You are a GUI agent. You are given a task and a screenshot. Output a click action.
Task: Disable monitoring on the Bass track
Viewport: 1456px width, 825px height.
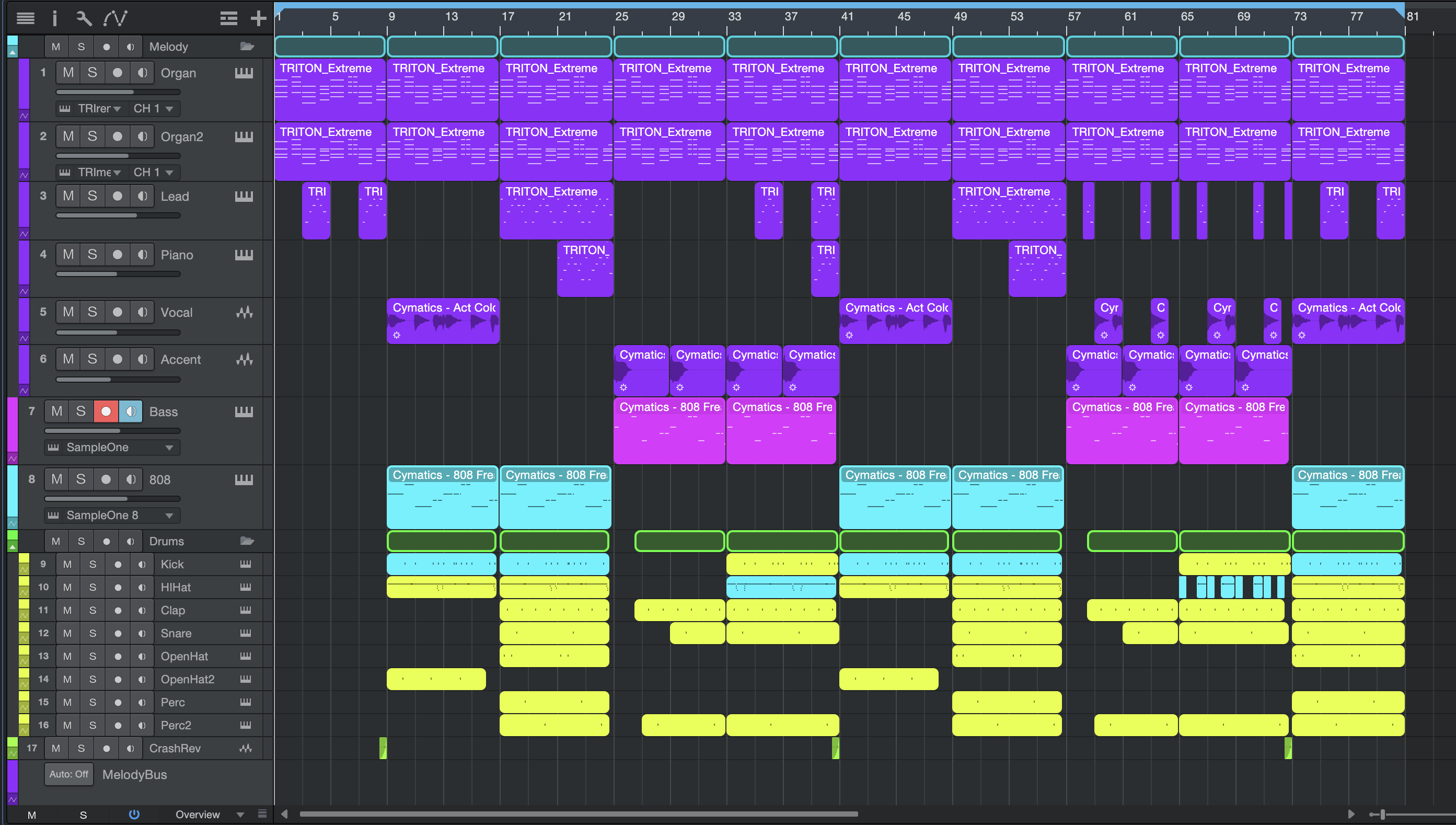click(x=130, y=411)
